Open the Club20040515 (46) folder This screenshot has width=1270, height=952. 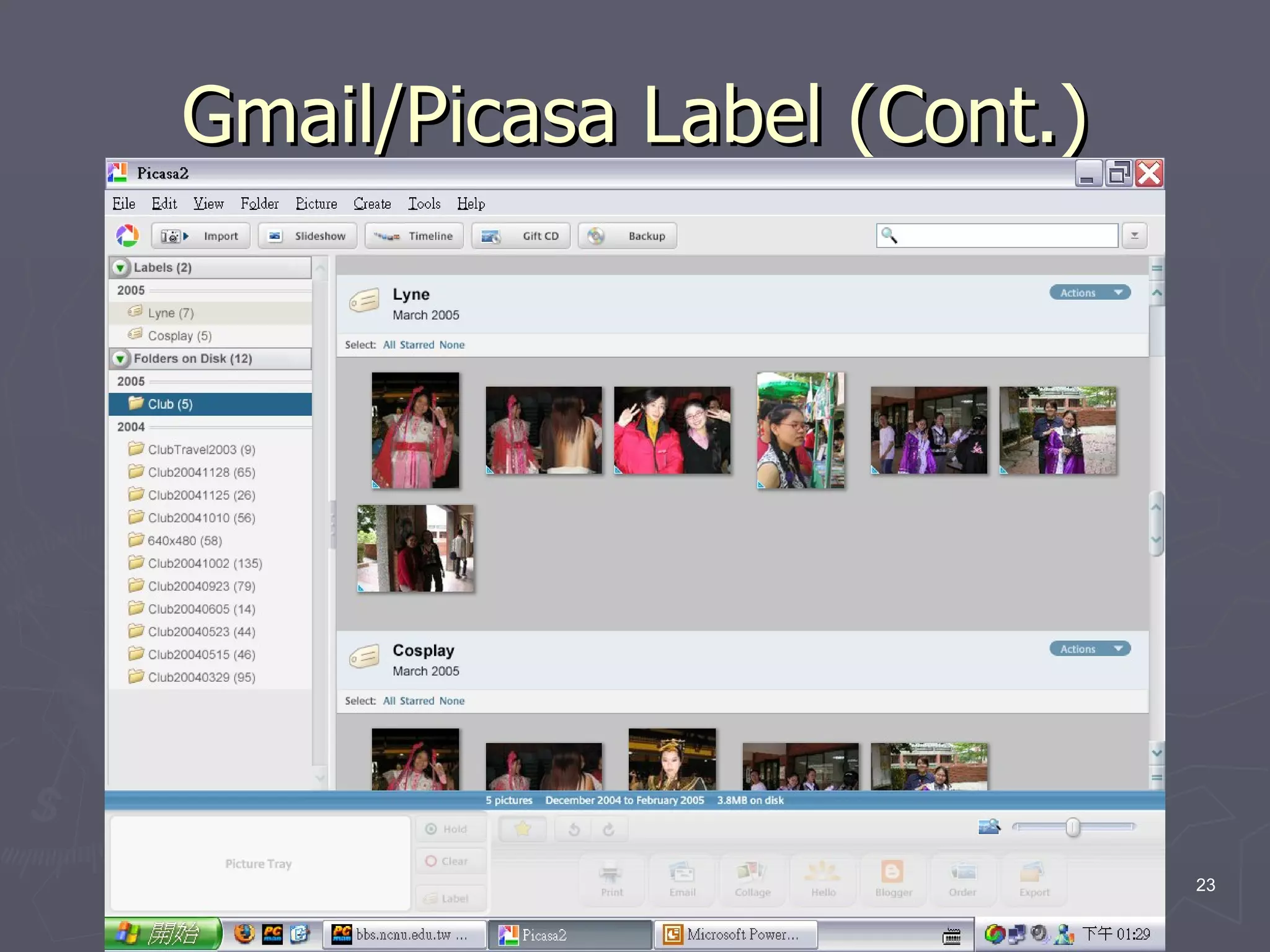click(210, 654)
